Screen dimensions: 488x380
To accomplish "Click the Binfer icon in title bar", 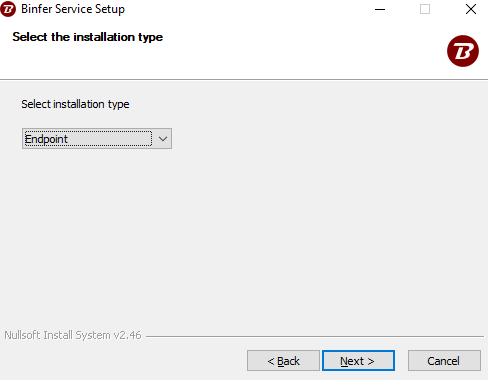I will (8, 9).
